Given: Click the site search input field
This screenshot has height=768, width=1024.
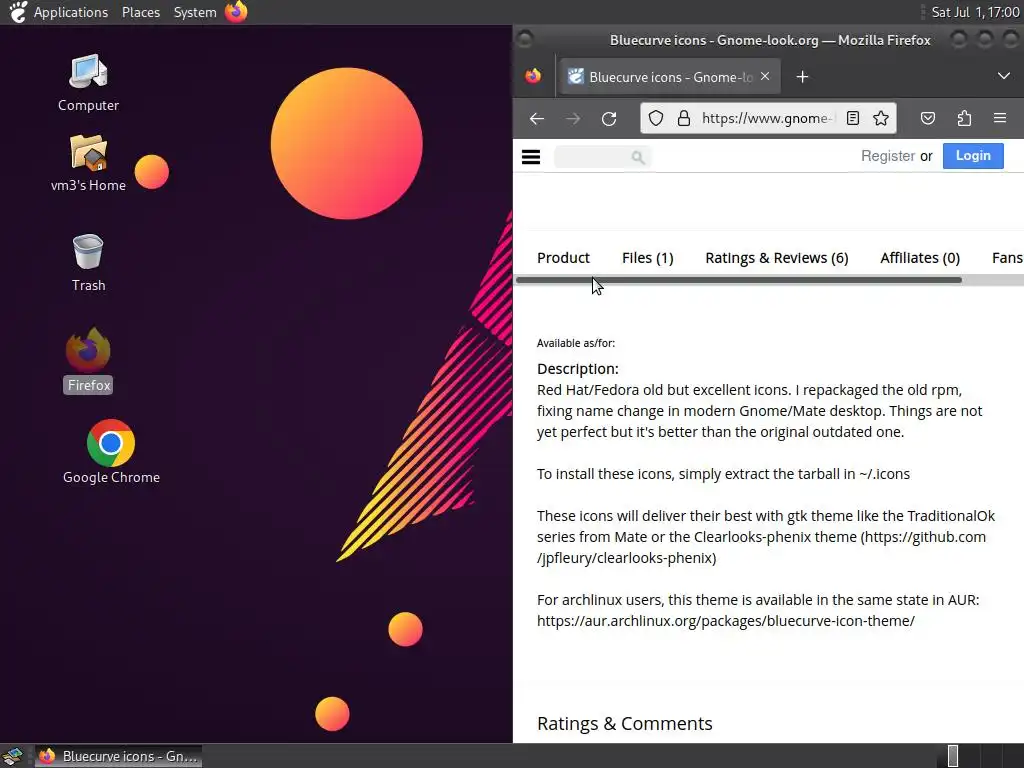Looking at the screenshot, I should coord(602,157).
